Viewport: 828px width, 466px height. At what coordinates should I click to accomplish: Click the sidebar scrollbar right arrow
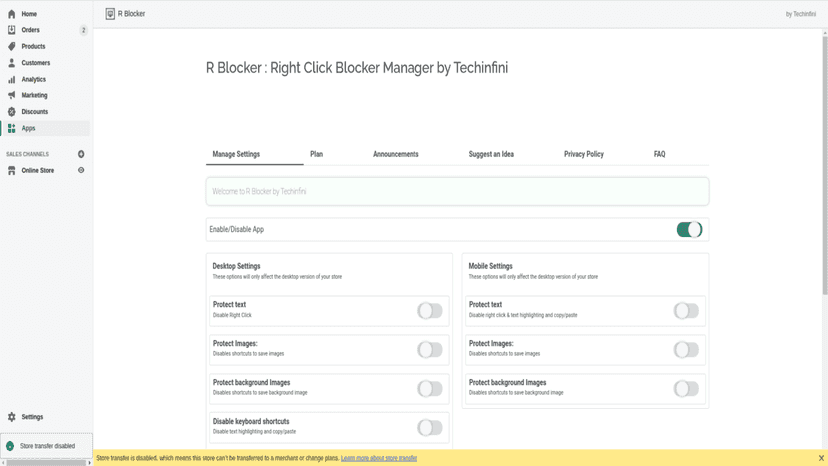(89, 463)
